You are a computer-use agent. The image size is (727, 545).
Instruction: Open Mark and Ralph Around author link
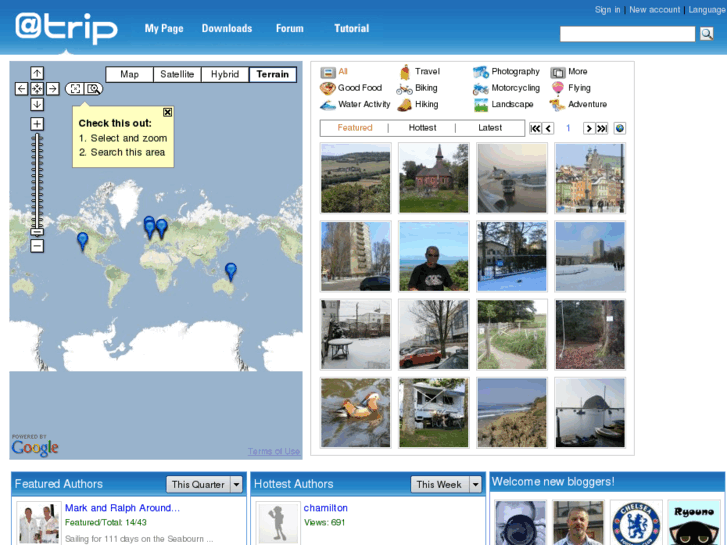pyautogui.click(x=122, y=508)
